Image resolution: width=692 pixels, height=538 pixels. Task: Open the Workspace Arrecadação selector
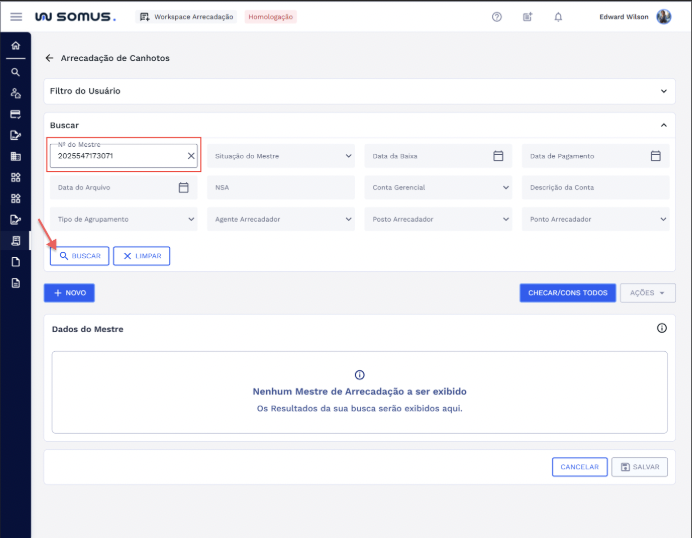[186, 17]
